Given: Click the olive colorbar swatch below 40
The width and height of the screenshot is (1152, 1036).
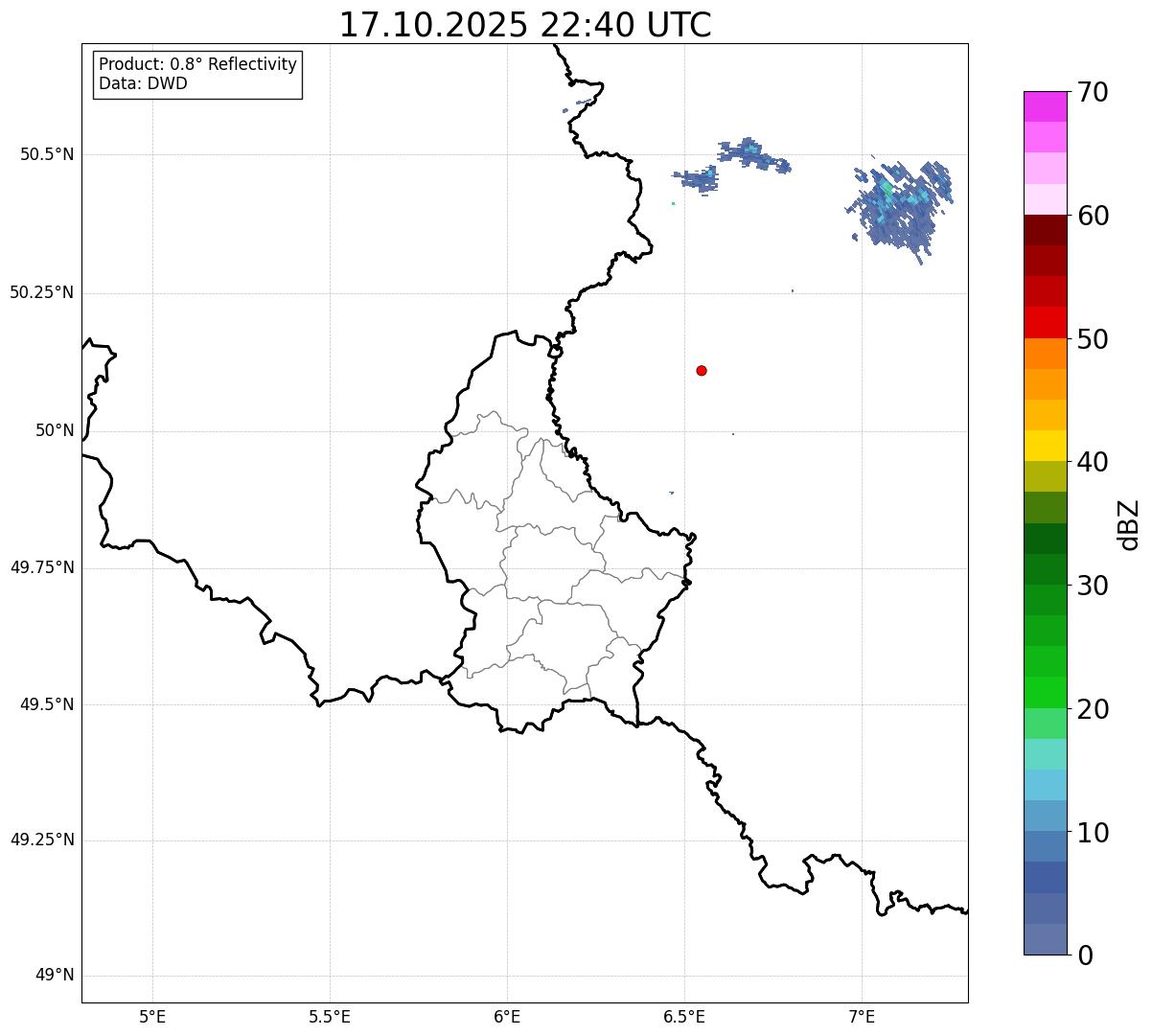Looking at the screenshot, I should (1045, 476).
